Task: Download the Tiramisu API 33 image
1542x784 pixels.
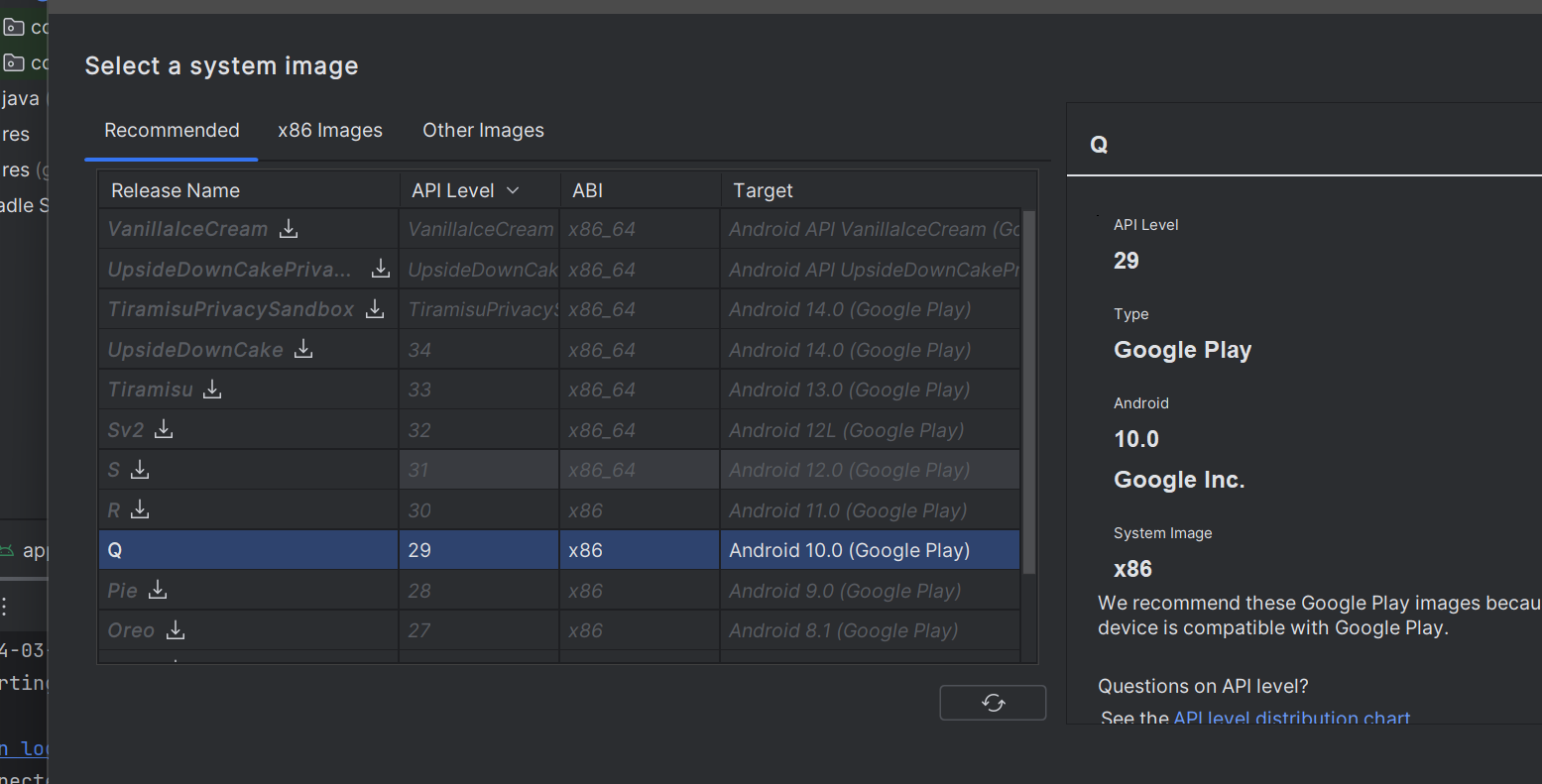Action: coord(212,390)
